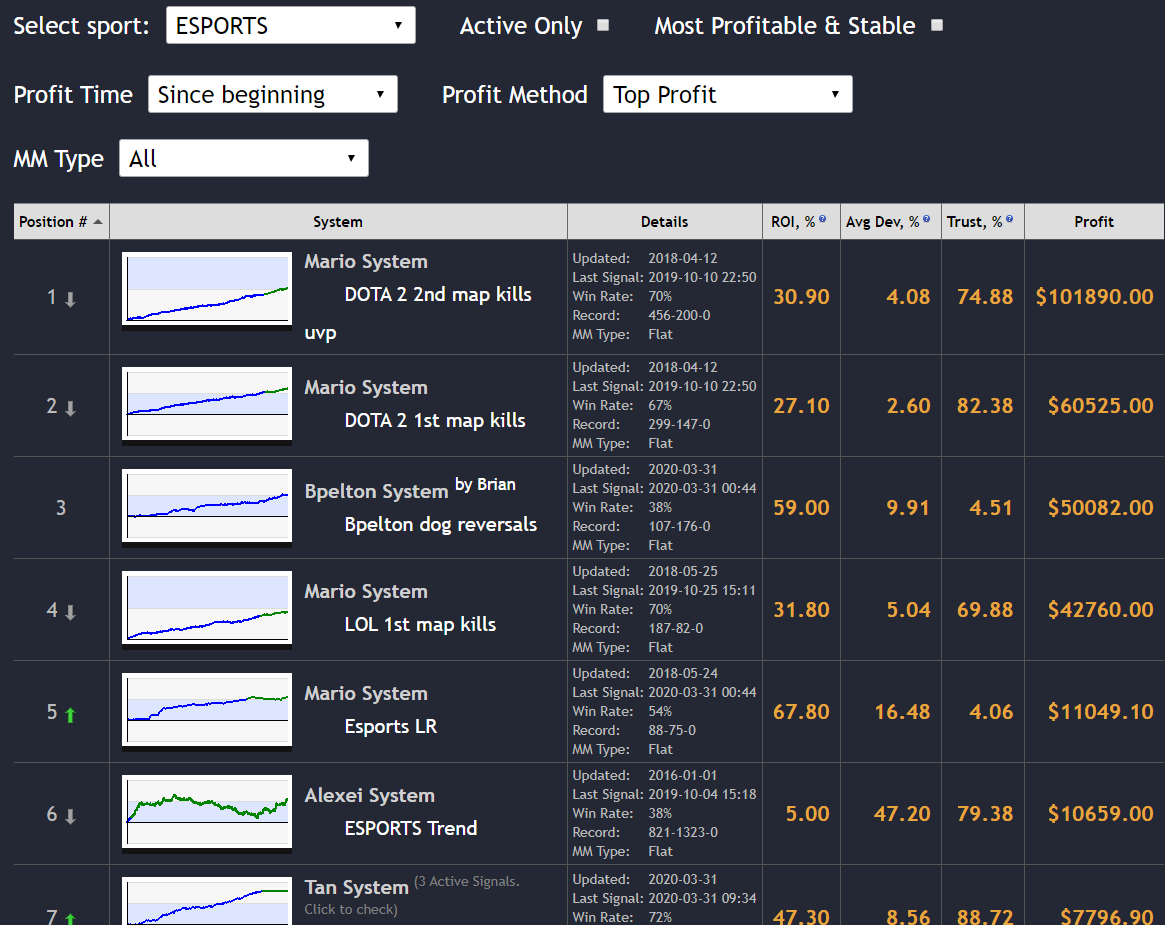
Task: Click the Avg Dev value 16.48
Action: tap(902, 712)
